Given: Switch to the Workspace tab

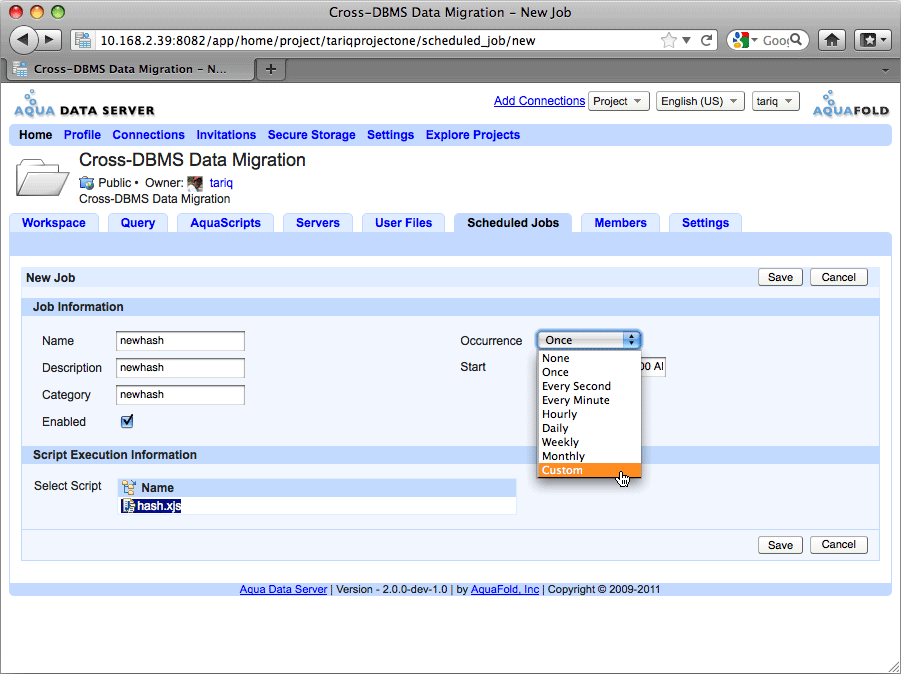Looking at the screenshot, I should (x=54, y=223).
